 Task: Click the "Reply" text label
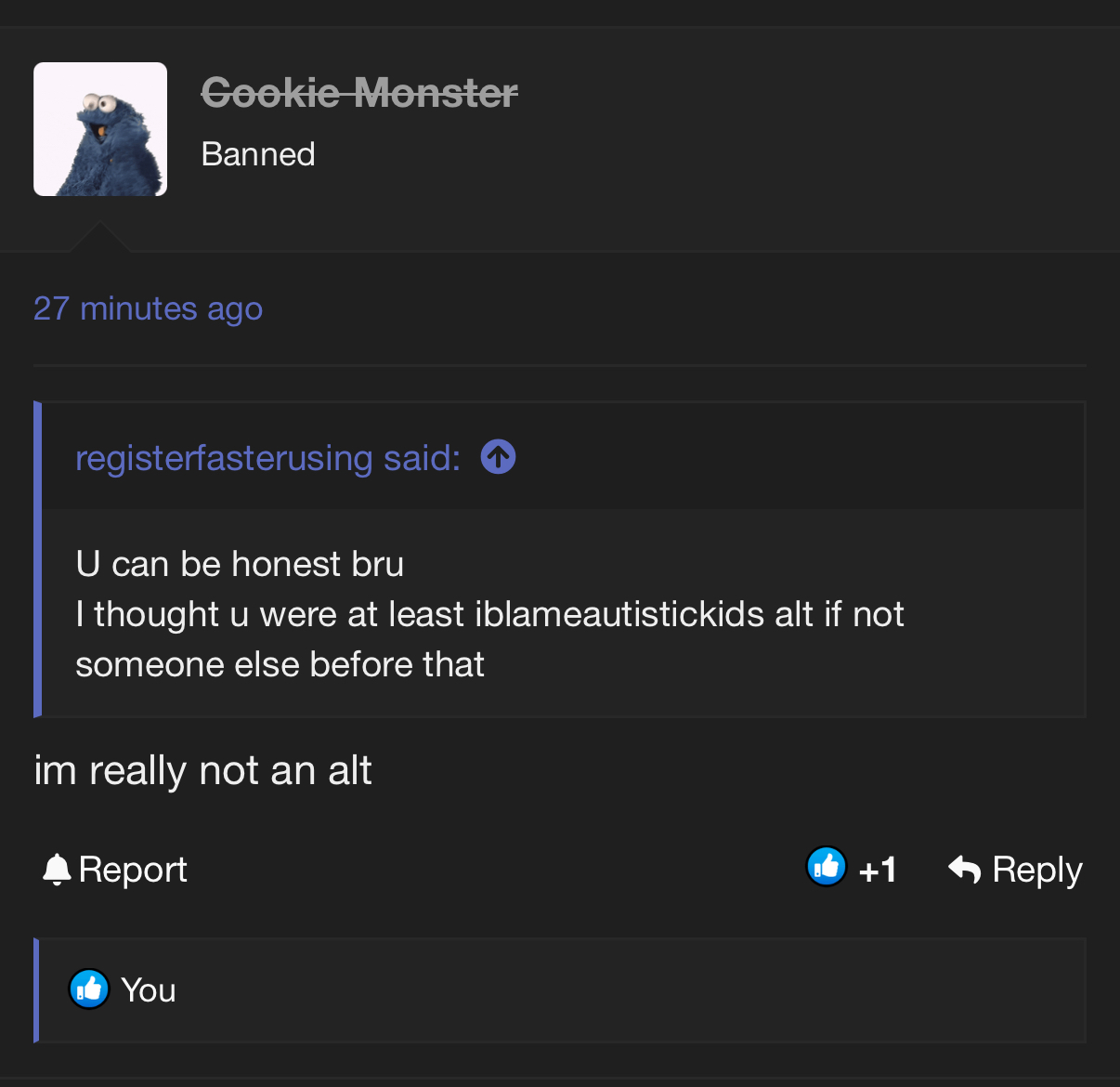[x=1036, y=871]
